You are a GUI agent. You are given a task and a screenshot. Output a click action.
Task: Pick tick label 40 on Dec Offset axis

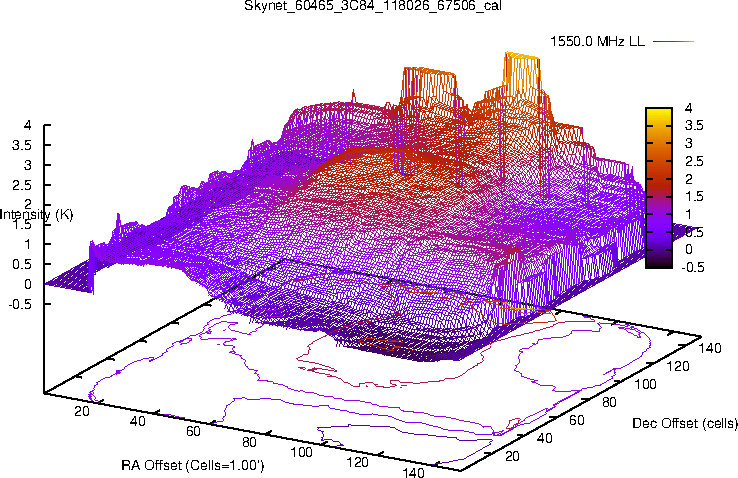tap(545, 438)
